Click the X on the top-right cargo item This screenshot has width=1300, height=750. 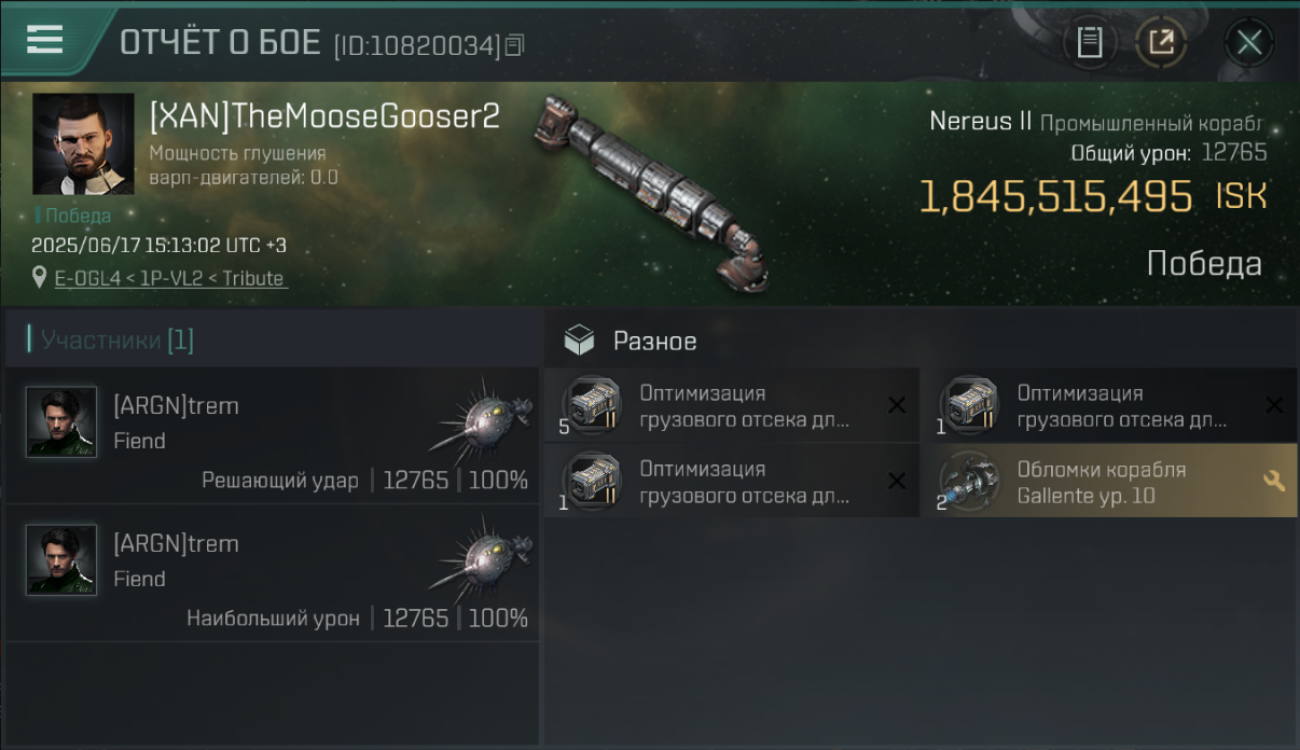click(x=1274, y=405)
